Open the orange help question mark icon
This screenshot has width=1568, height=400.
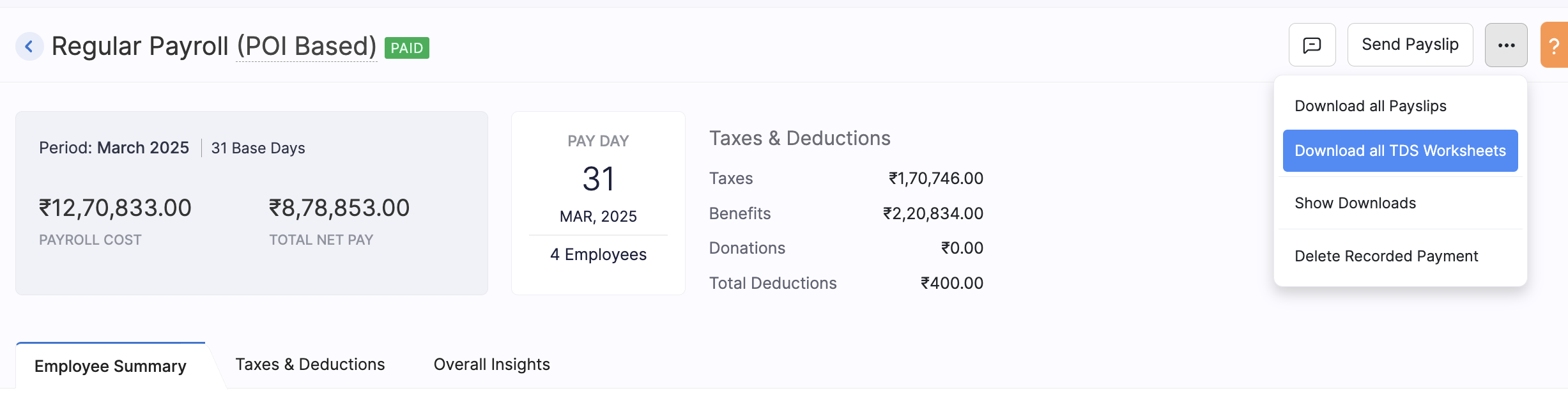click(x=1555, y=45)
